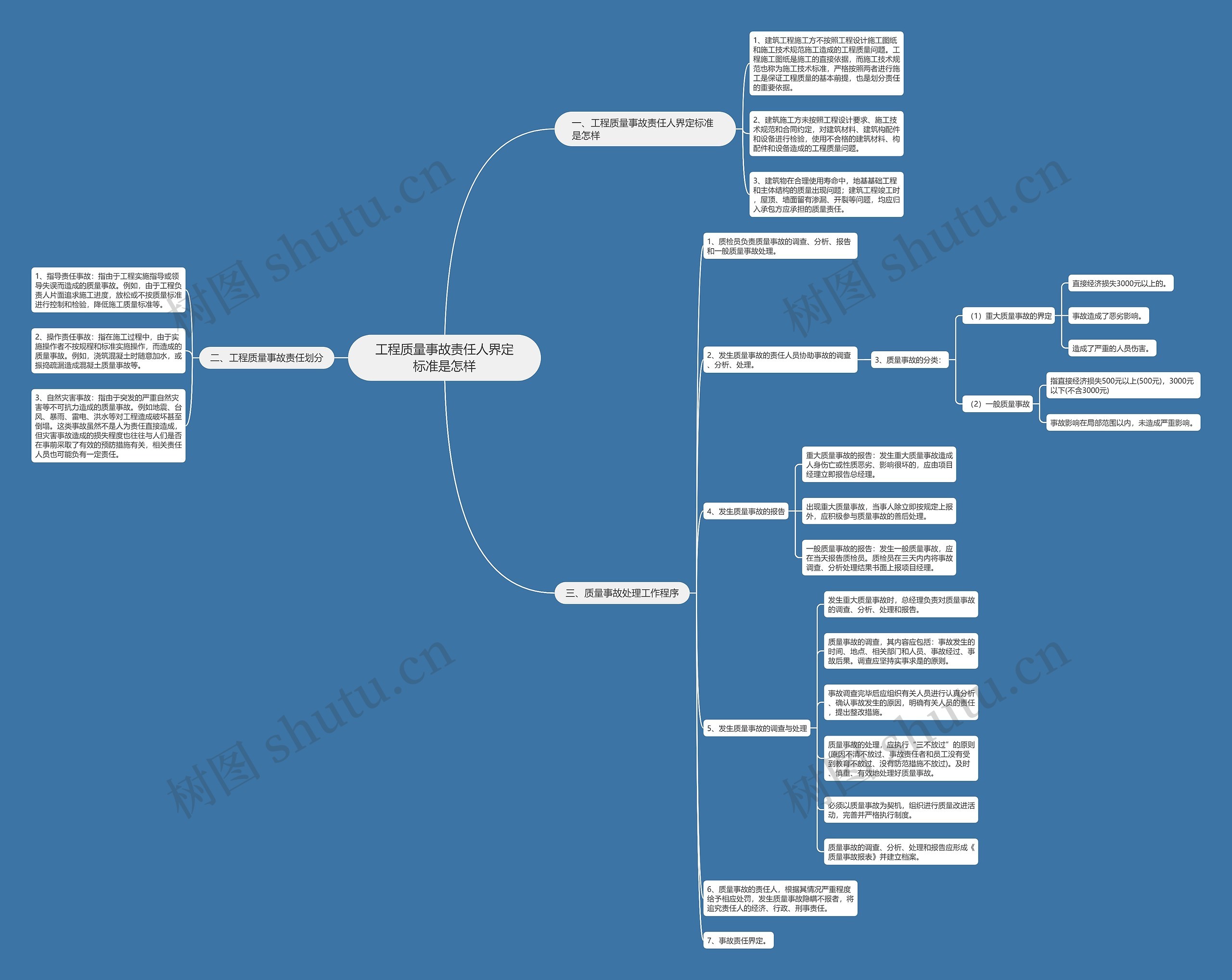Screen dimensions: 1232x980
Task: Select '一般质量事故' definition node
Action: (x=1003, y=418)
